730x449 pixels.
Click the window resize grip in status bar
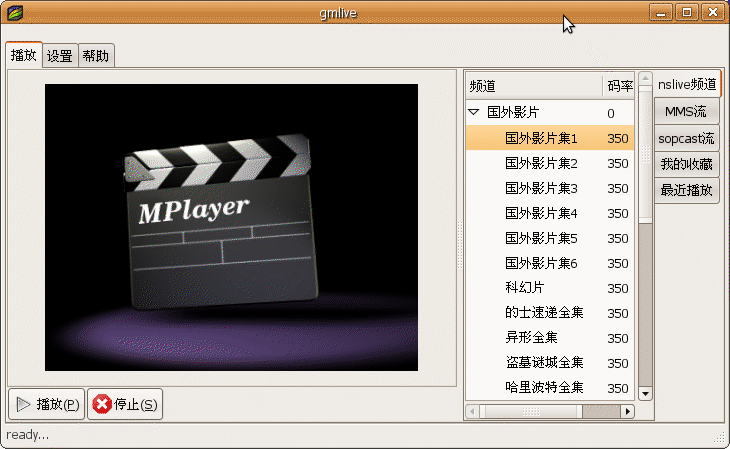720,437
